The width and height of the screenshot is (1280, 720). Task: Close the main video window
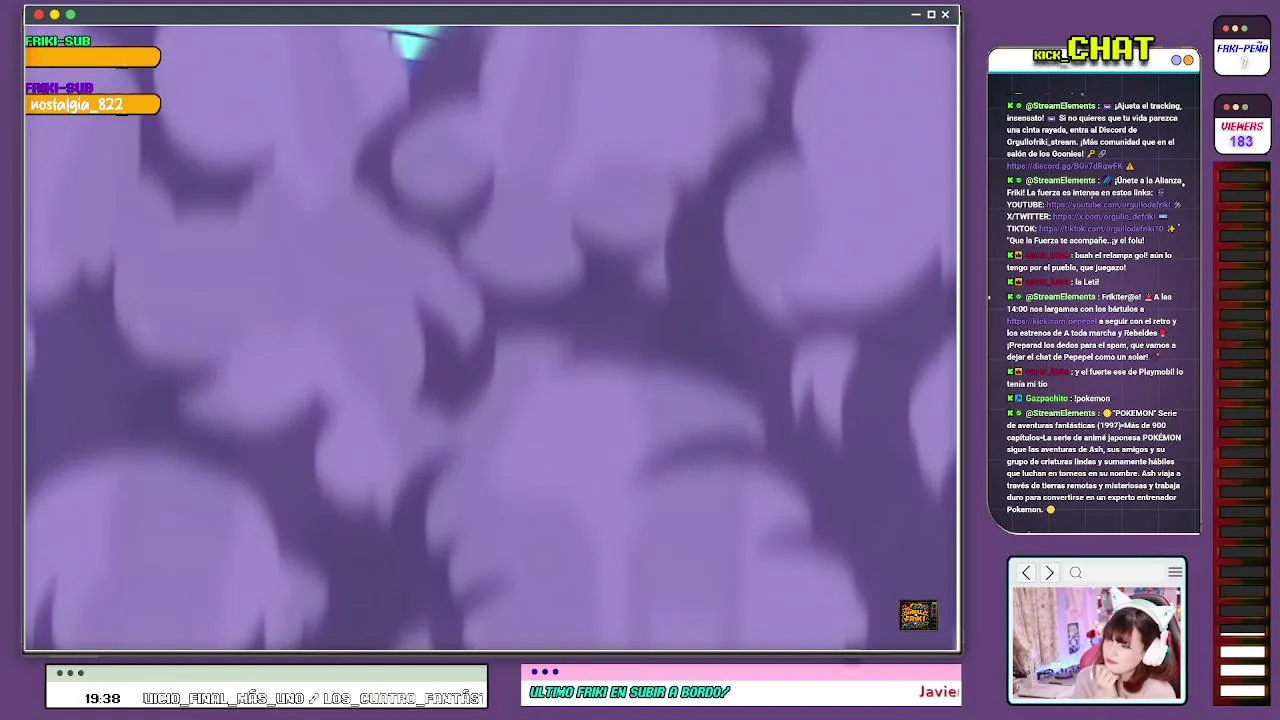pyautogui.click(x=945, y=14)
